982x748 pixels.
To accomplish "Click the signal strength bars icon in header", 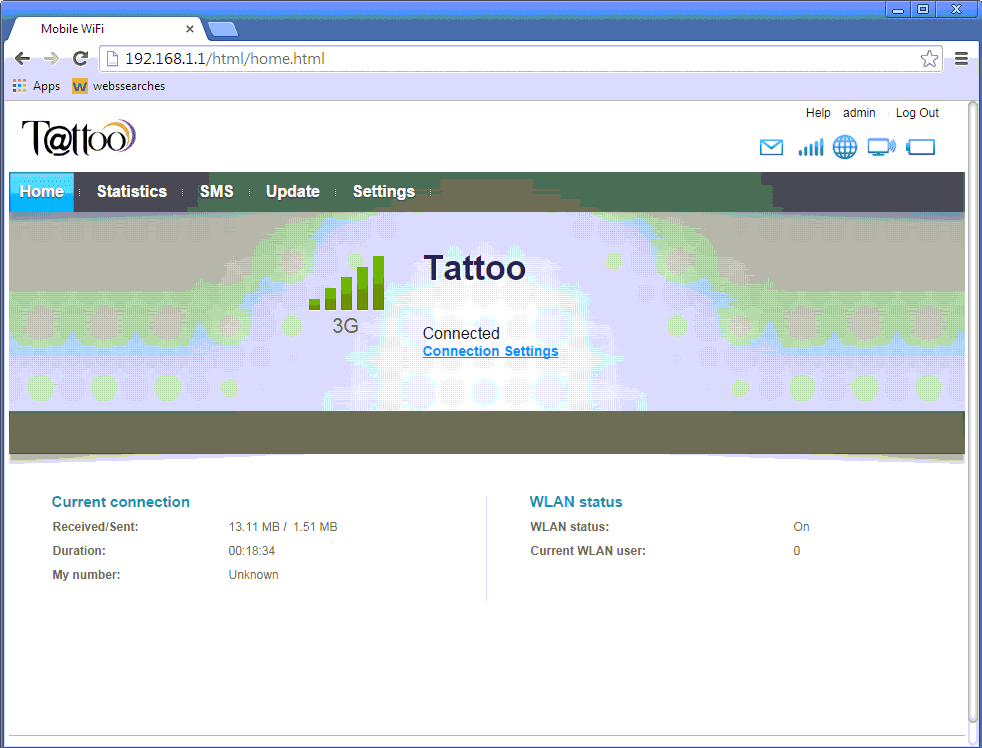I will point(810,147).
